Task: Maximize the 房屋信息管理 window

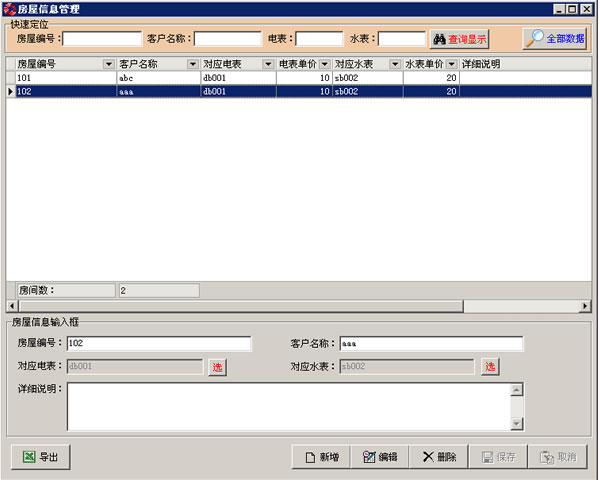Action: click(x=572, y=9)
